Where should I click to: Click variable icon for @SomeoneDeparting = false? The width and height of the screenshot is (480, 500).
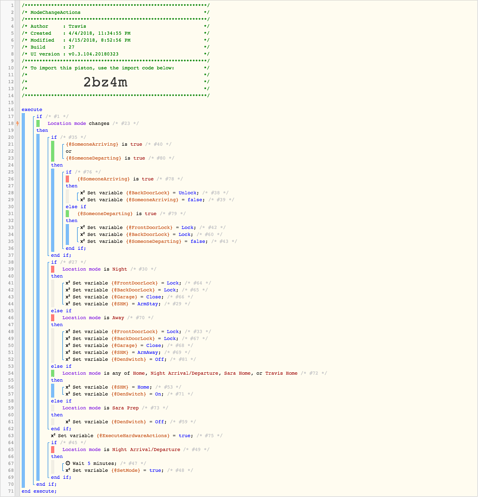[x=83, y=242]
